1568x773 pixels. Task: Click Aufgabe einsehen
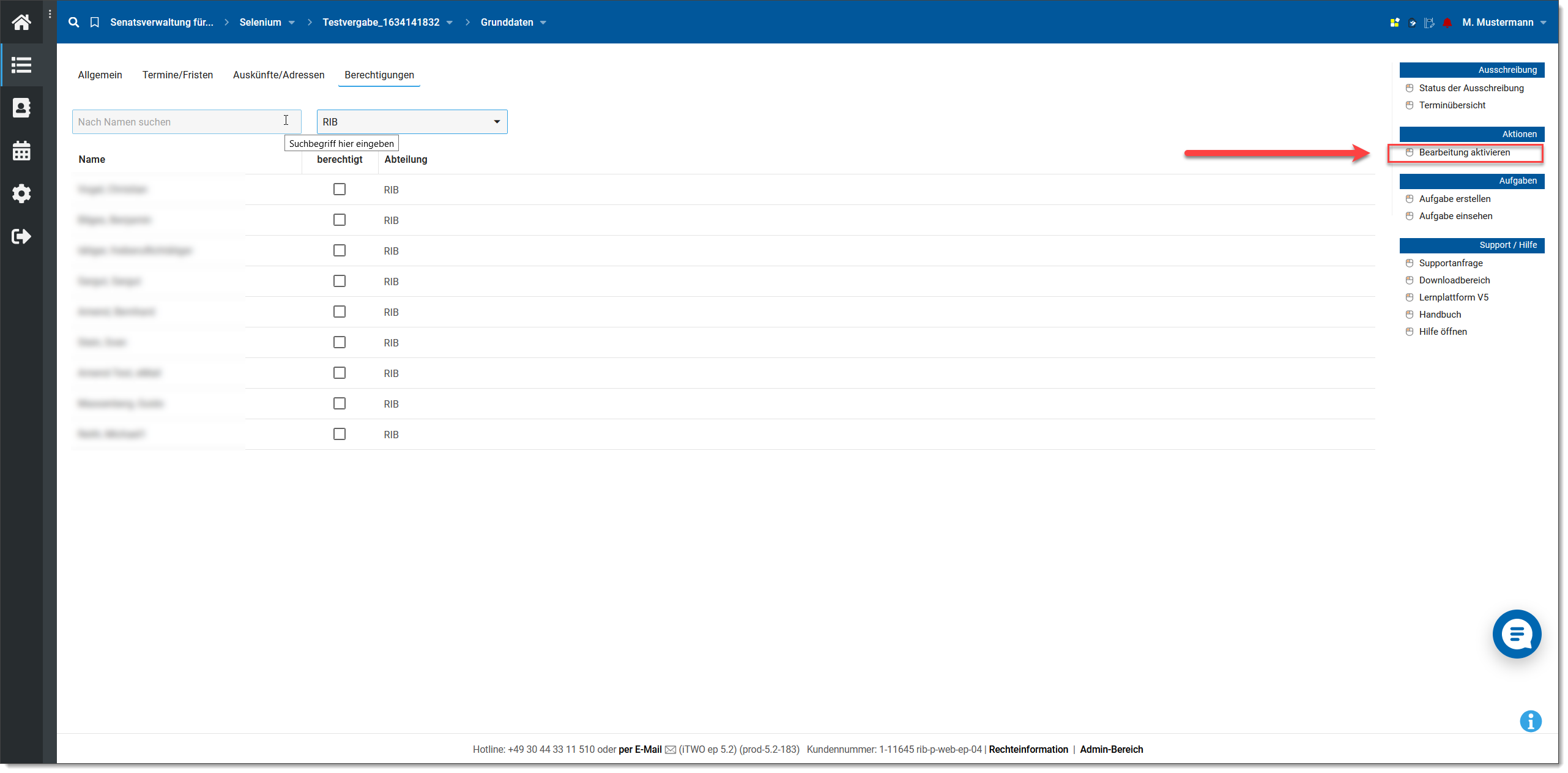[1455, 216]
